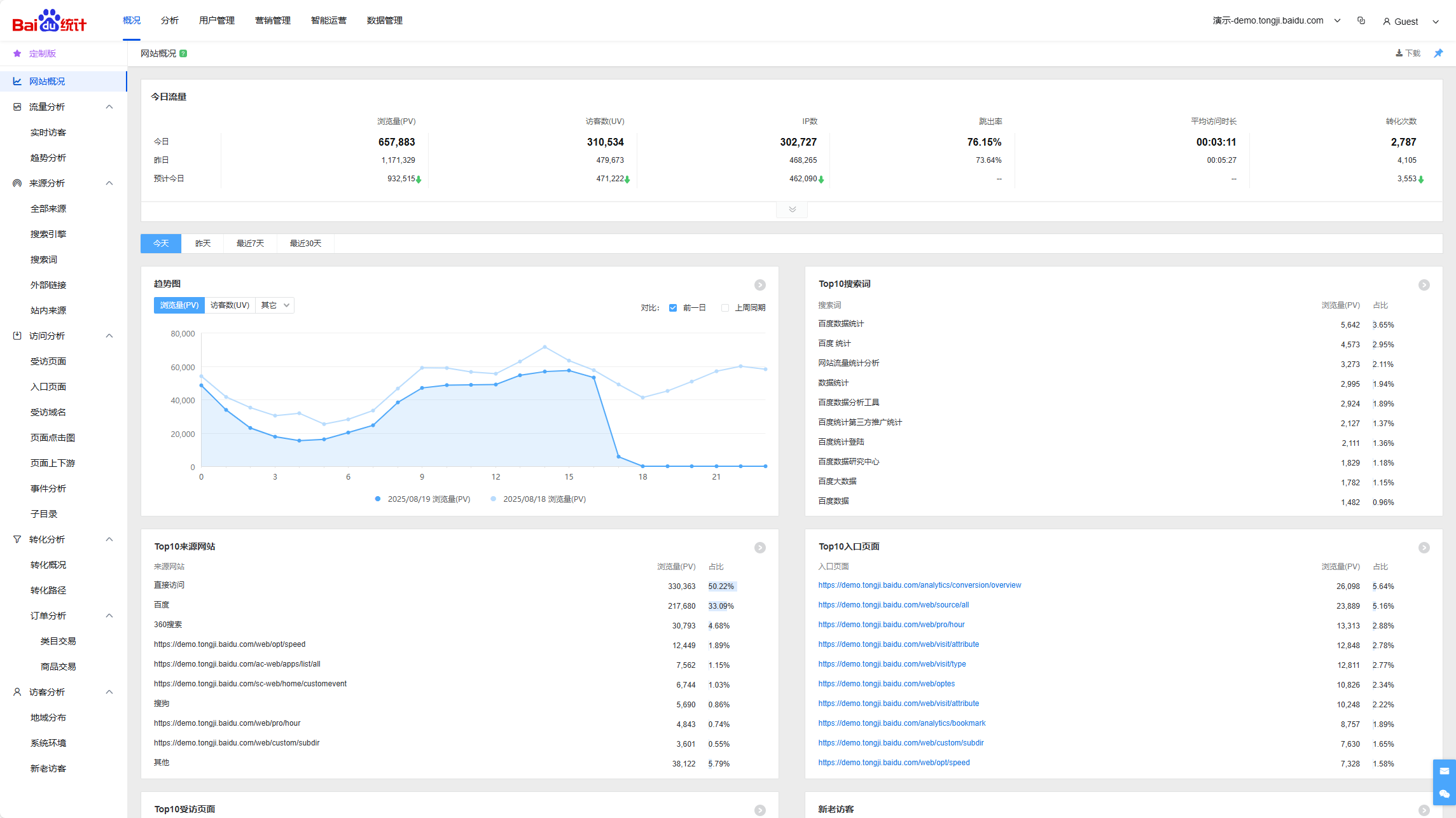The height and width of the screenshot is (818, 1456).
Task: Select 定制版 in the sidebar
Action: [43, 53]
